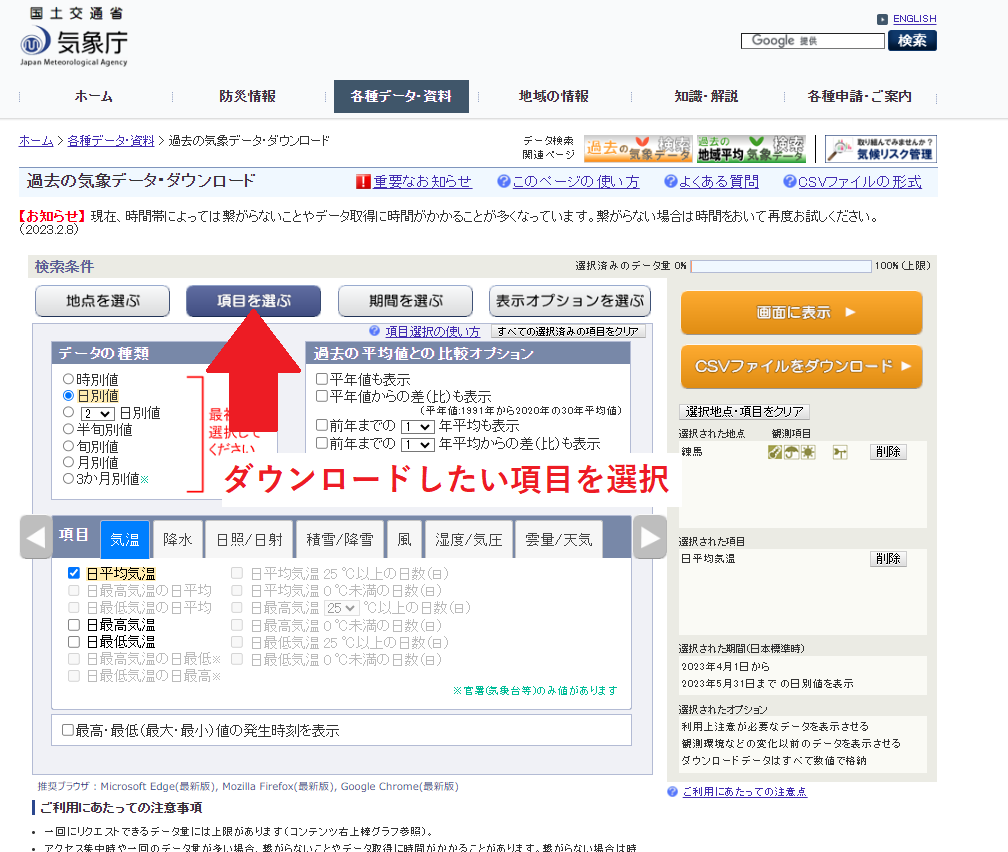Image resolution: width=1008 pixels, height=852 pixels.
Task: Tick the 年平均からの差(比)も表示 checkbox
Action: pyautogui.click(x=322, y=443)
